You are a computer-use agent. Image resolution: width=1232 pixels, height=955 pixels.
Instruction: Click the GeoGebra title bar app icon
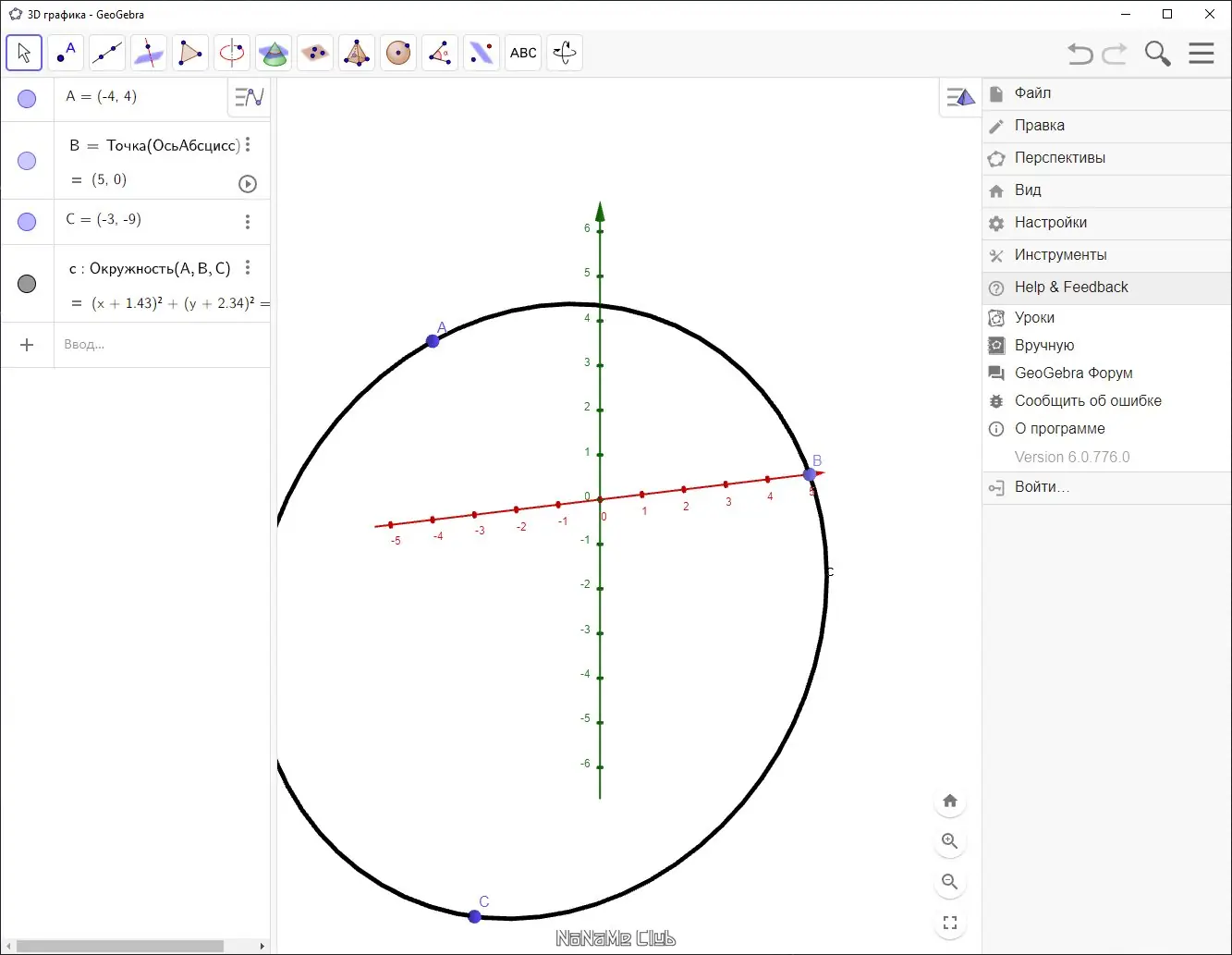pos(15,14)
